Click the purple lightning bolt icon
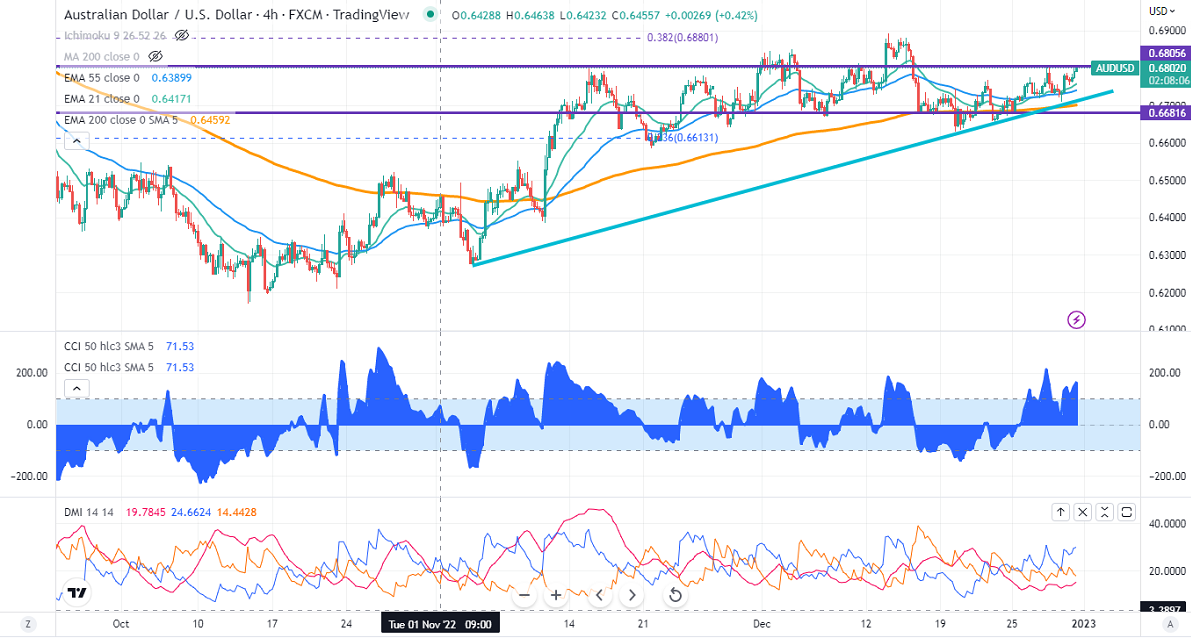Image resolution: width=1191 pixels, height=638 pixels. (1076, 320)
